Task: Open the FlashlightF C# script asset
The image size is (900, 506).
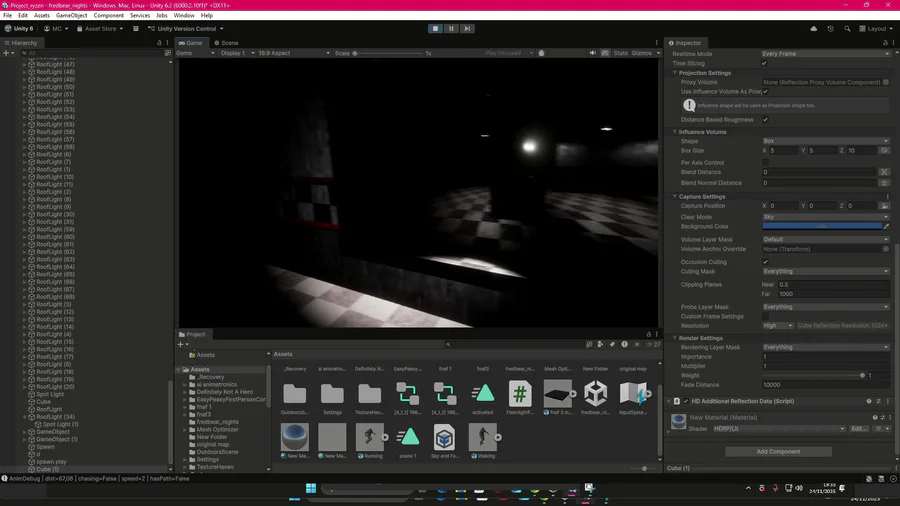Action: tap(519, 393)
